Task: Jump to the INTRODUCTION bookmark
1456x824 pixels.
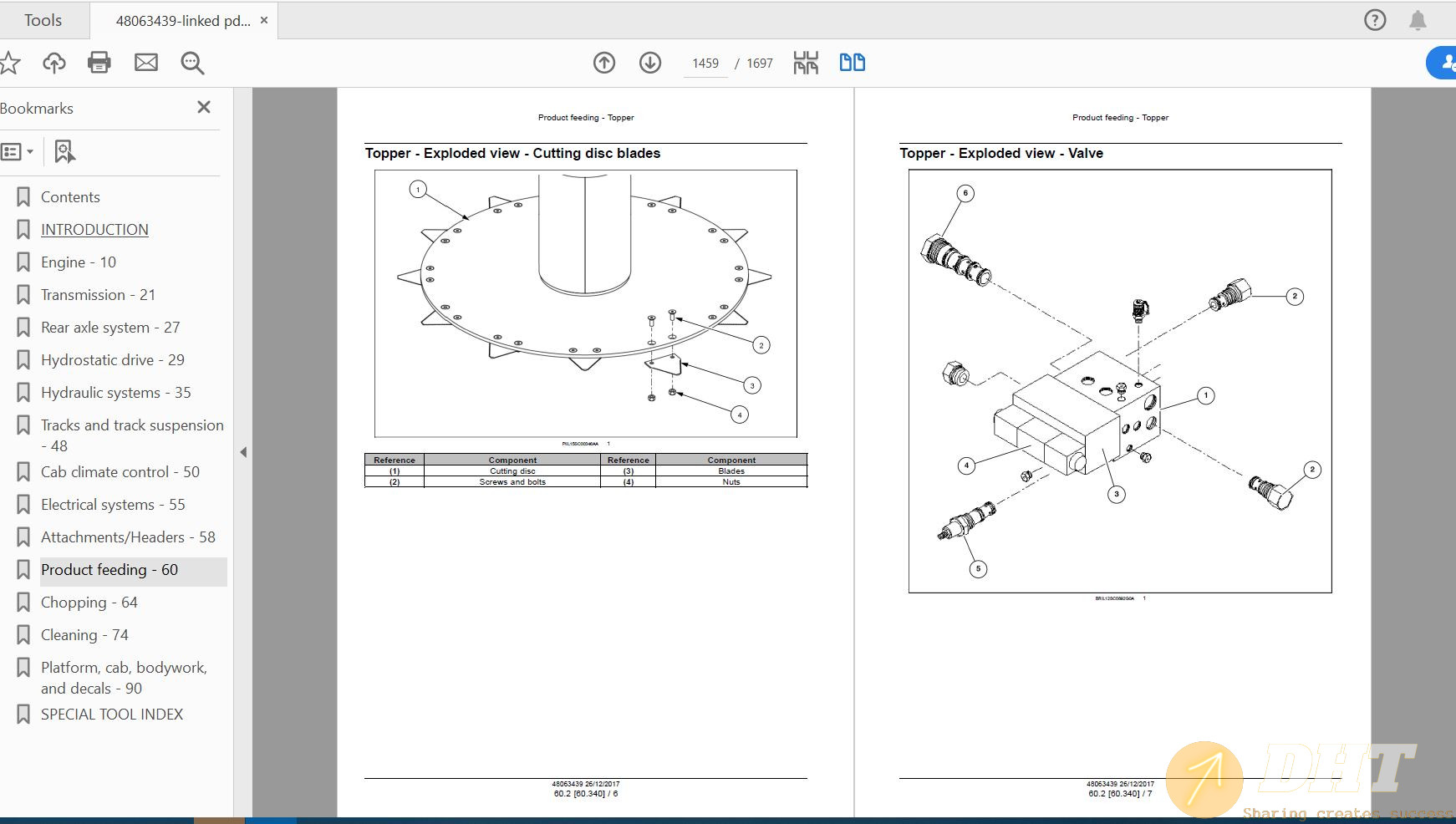Action: coord(94,229)
